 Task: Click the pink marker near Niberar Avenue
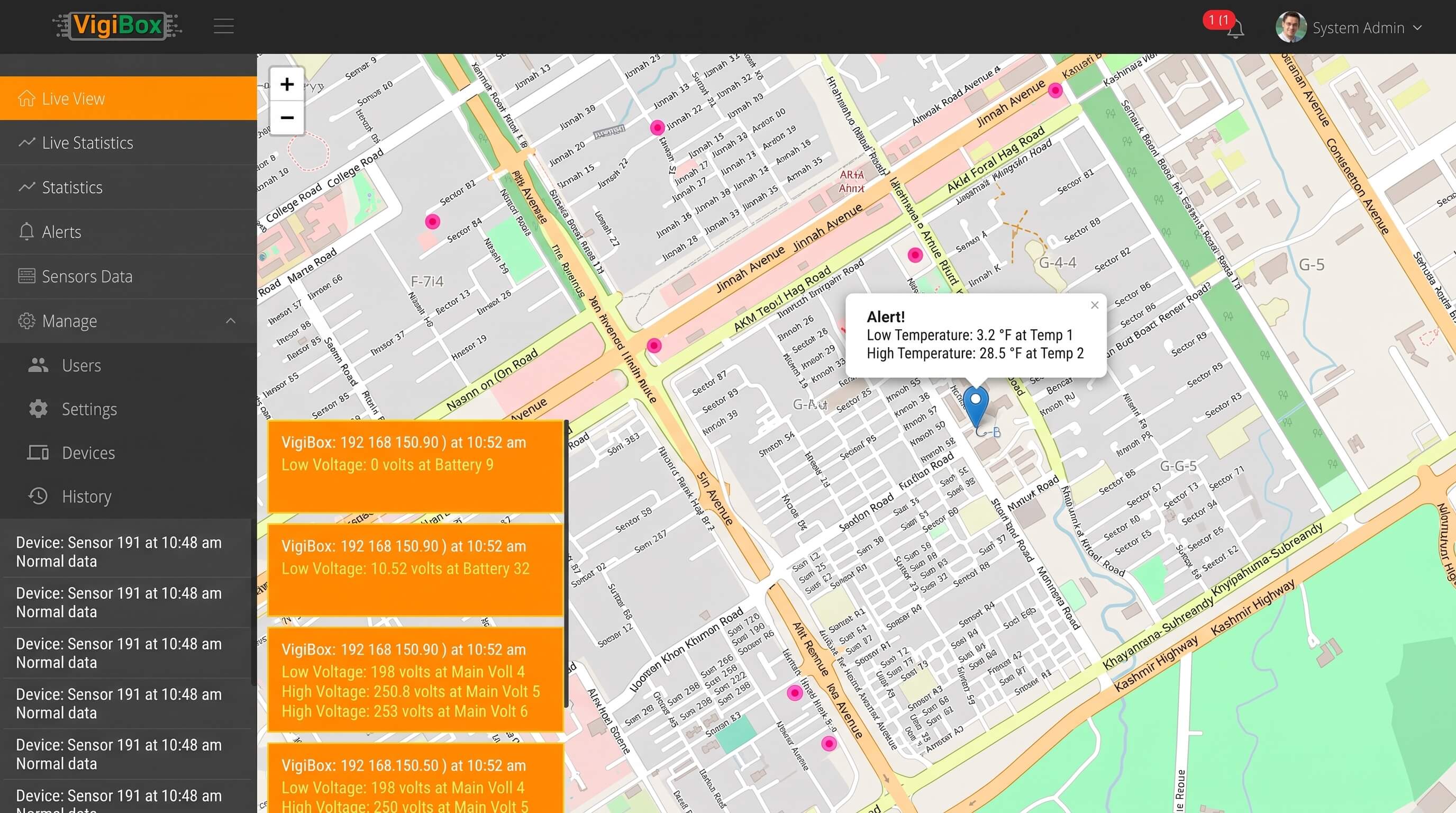click(829, 744)
